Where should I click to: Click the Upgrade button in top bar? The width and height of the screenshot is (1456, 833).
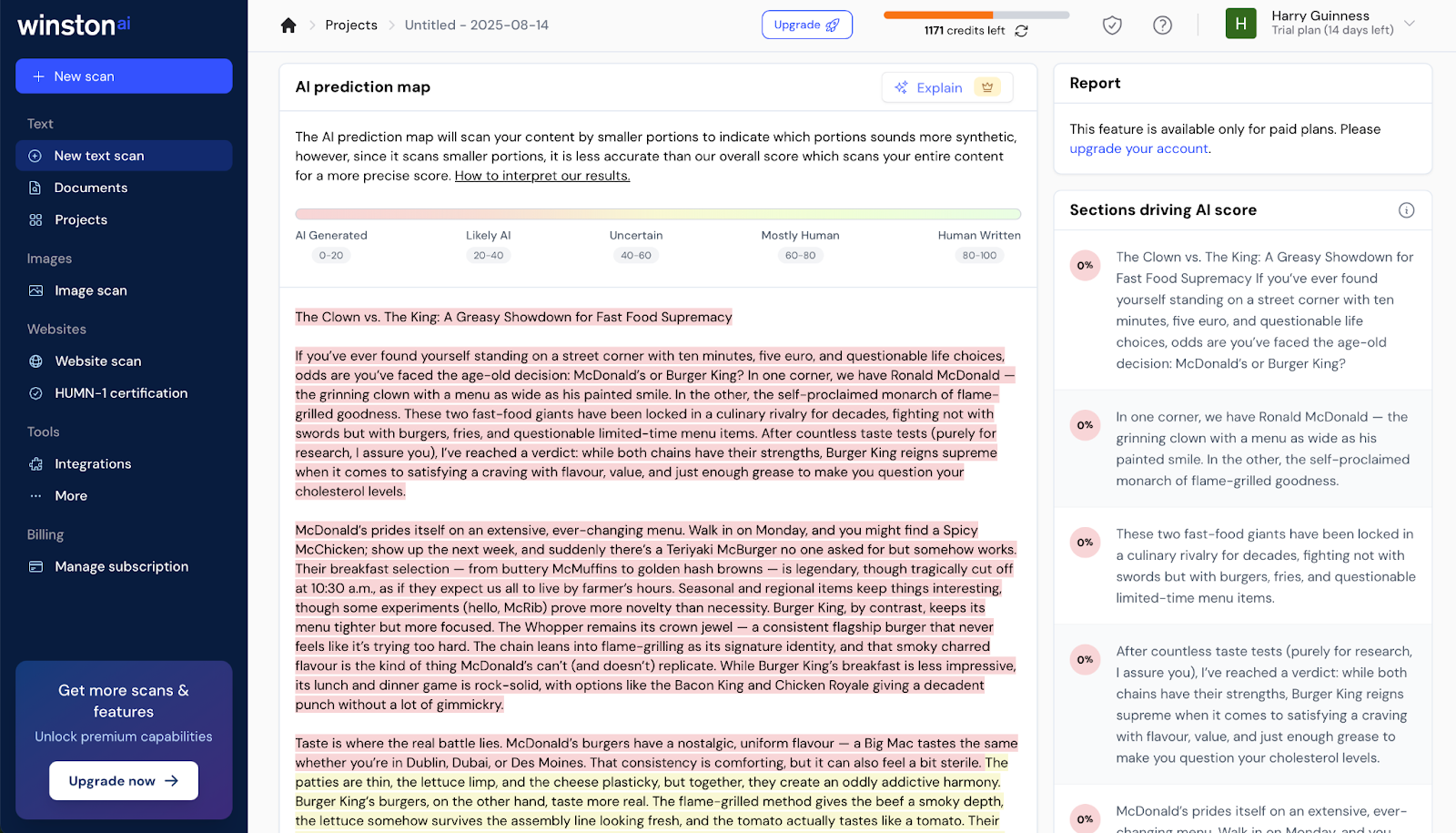807,25
